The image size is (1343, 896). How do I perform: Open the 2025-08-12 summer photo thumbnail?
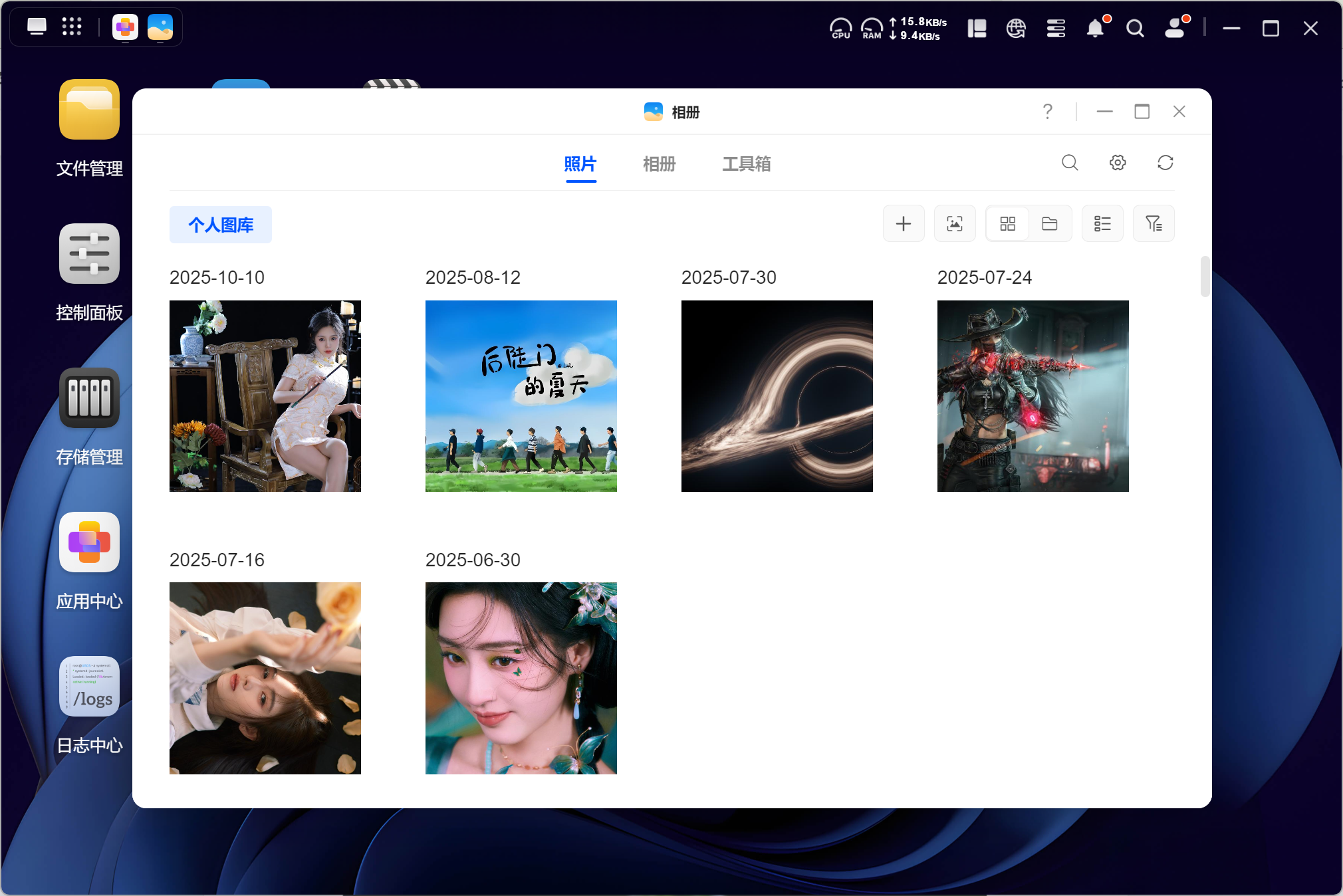click(521, 396)
